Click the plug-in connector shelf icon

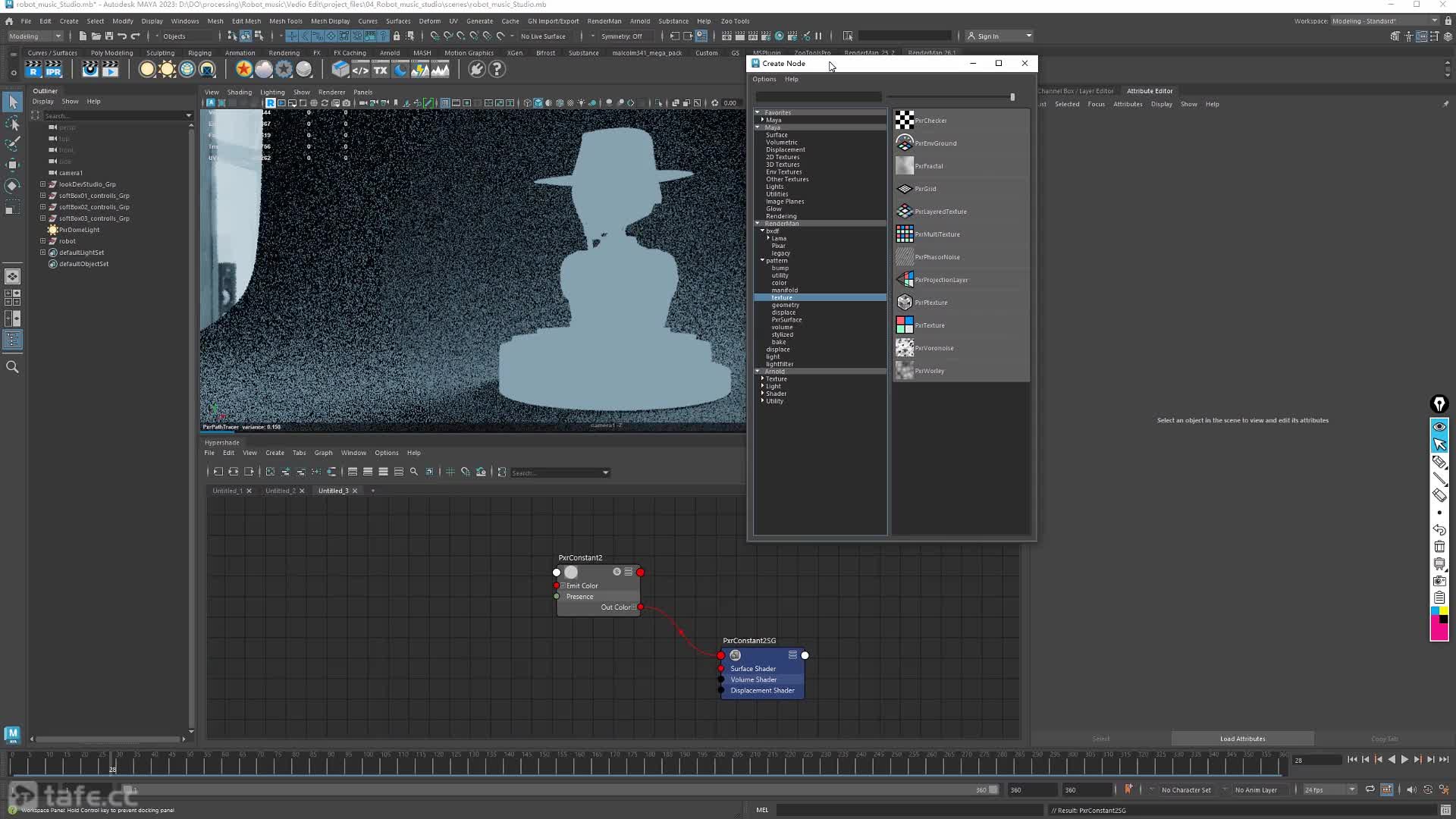click(x=476, y=70)
